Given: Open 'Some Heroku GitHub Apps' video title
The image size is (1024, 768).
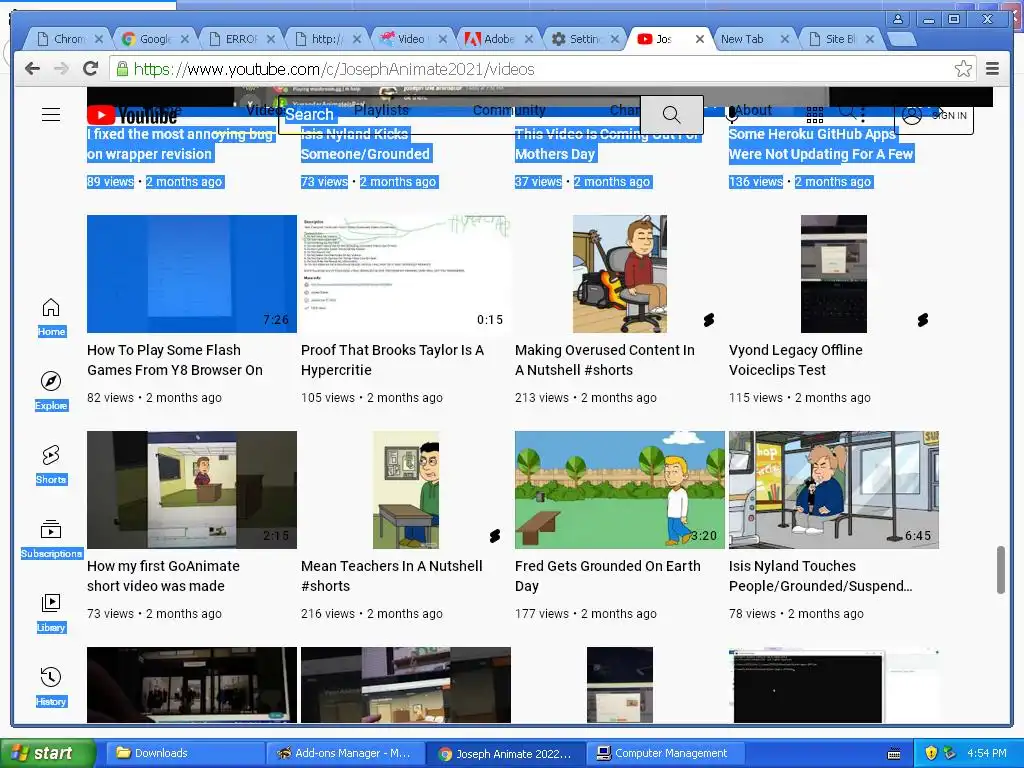Looking at the screenshot, I should tap(822, 144).
